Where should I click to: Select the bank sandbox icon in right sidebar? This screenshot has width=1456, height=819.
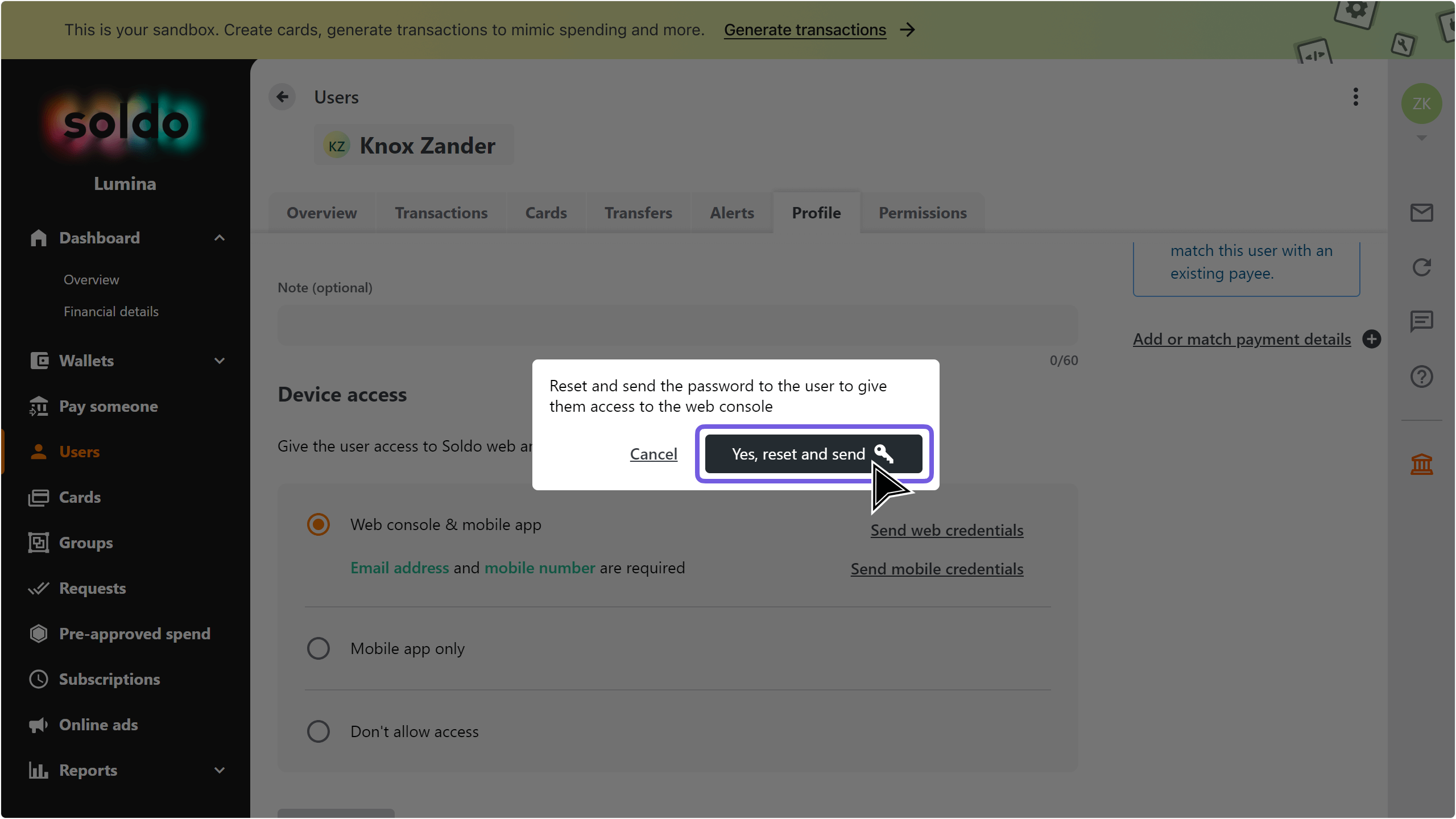coord(1421,464)
